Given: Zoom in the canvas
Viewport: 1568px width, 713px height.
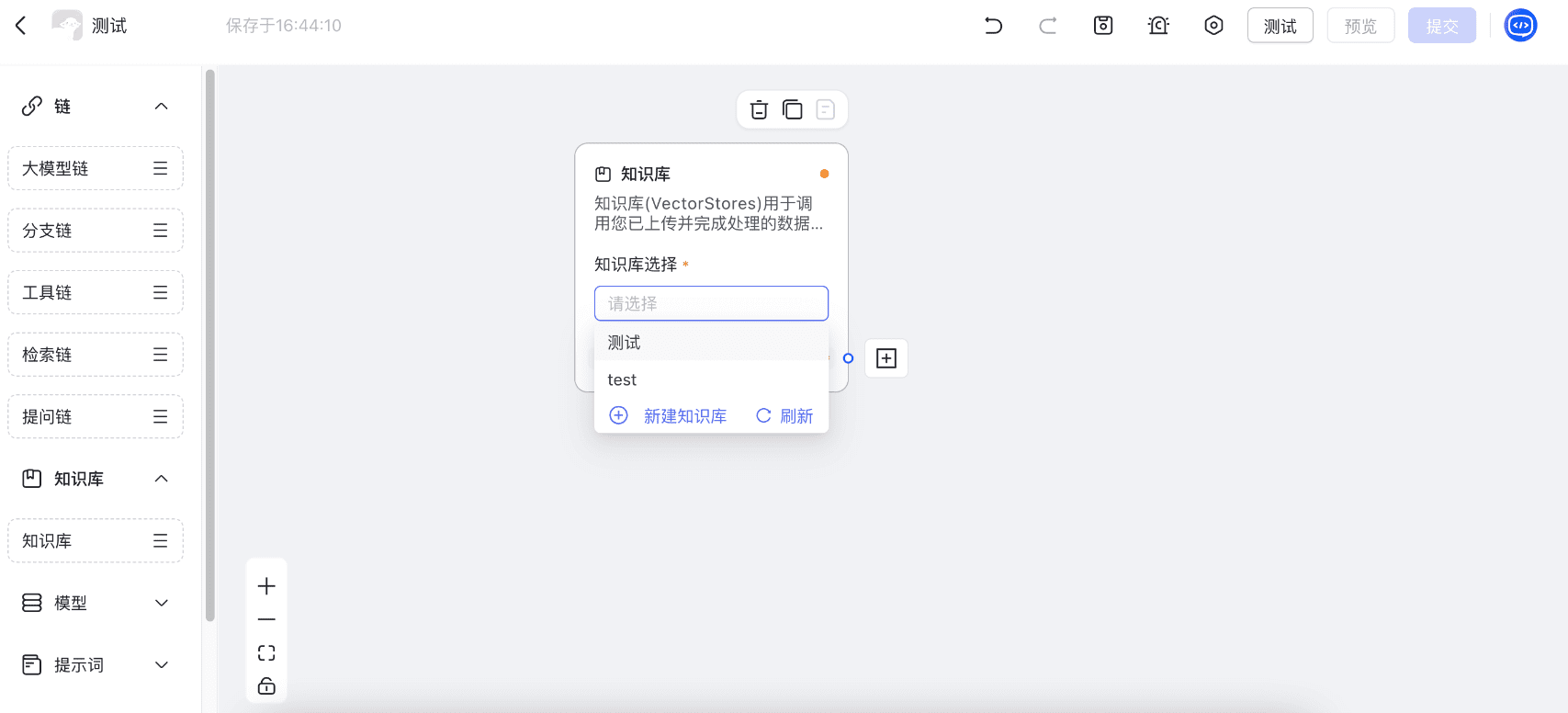Looking at the screenshot, I should [x=266, y=586].
